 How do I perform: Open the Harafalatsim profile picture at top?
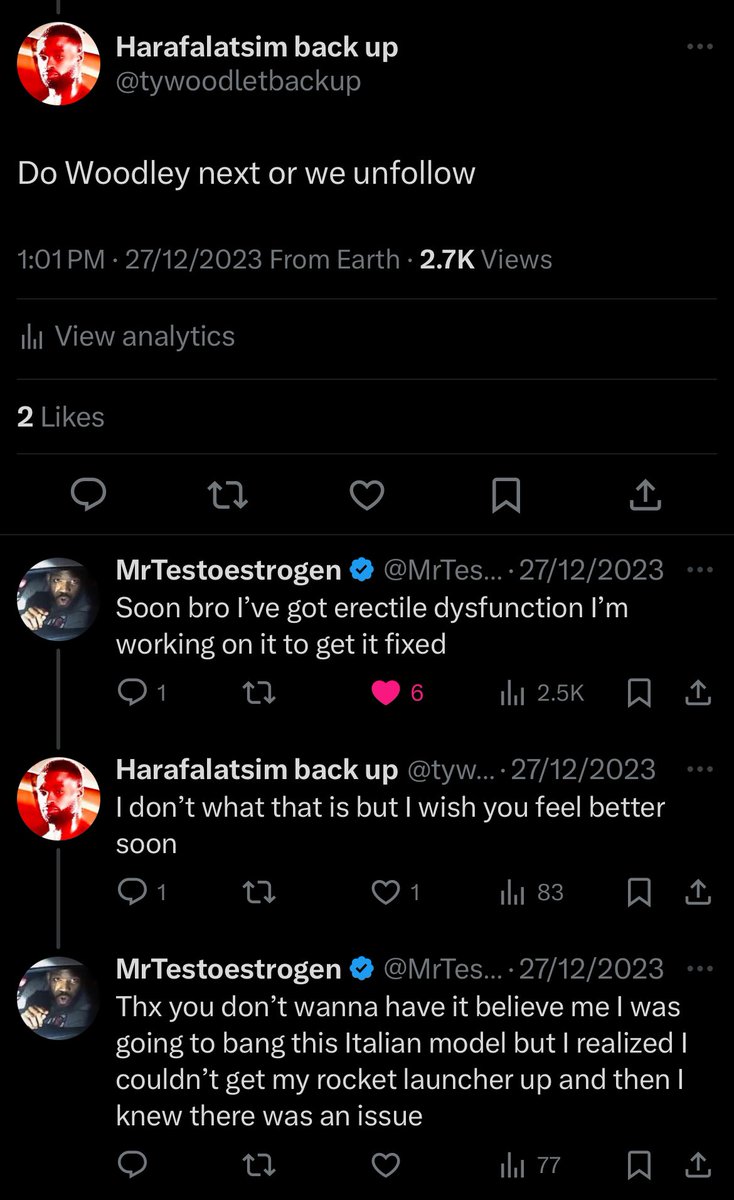[x=59, y=64]
